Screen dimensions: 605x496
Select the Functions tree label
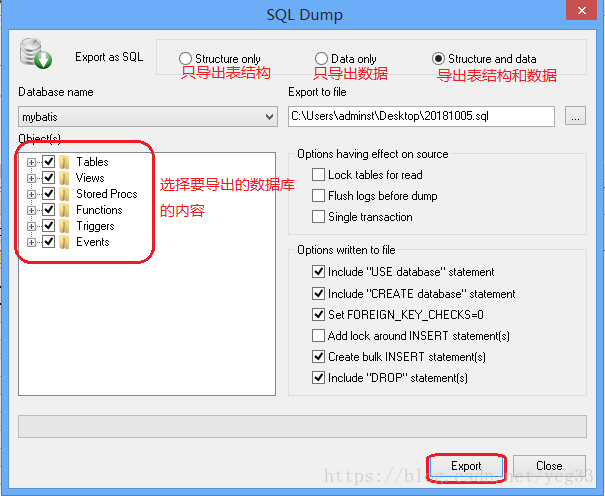pyautogui.click(x=99, y=210)
